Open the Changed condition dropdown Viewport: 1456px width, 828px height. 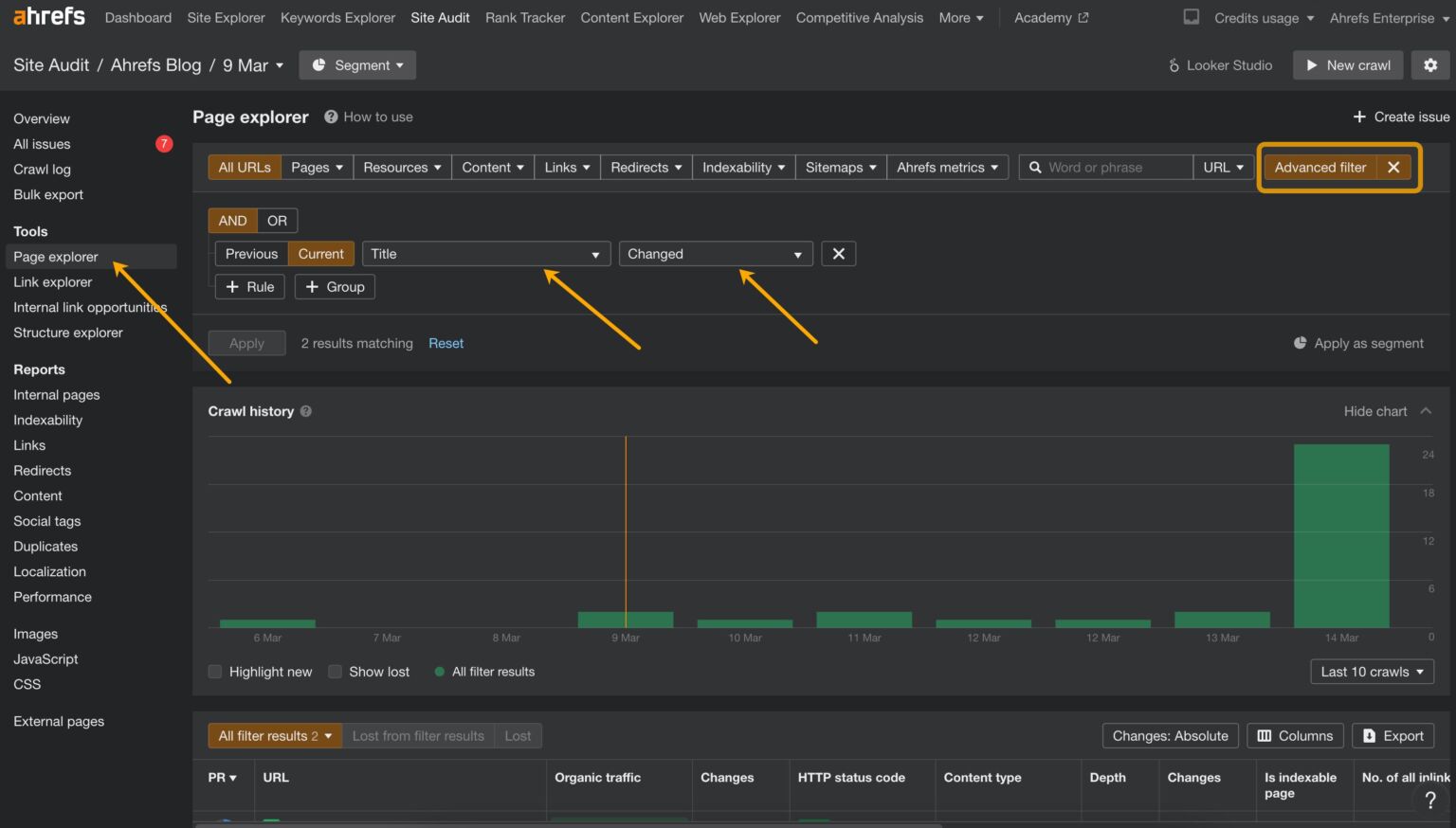[715, 253]
